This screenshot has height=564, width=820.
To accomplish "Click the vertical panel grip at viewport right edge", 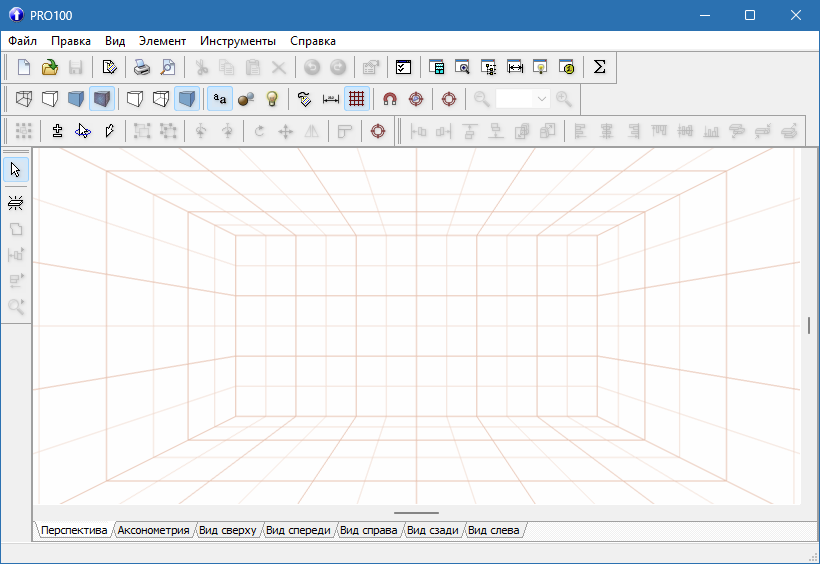I will 808,325.
